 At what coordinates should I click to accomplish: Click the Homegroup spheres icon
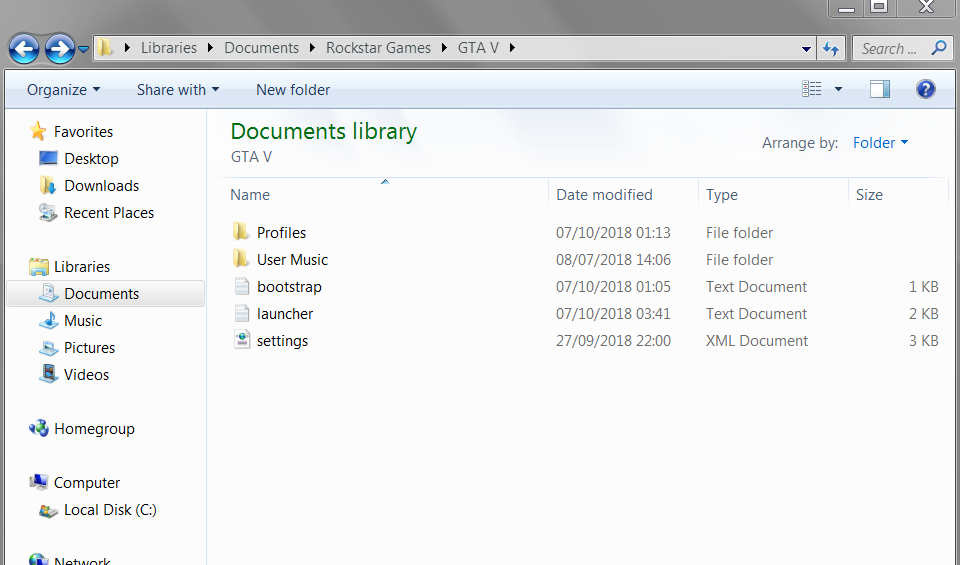point(39,428)
